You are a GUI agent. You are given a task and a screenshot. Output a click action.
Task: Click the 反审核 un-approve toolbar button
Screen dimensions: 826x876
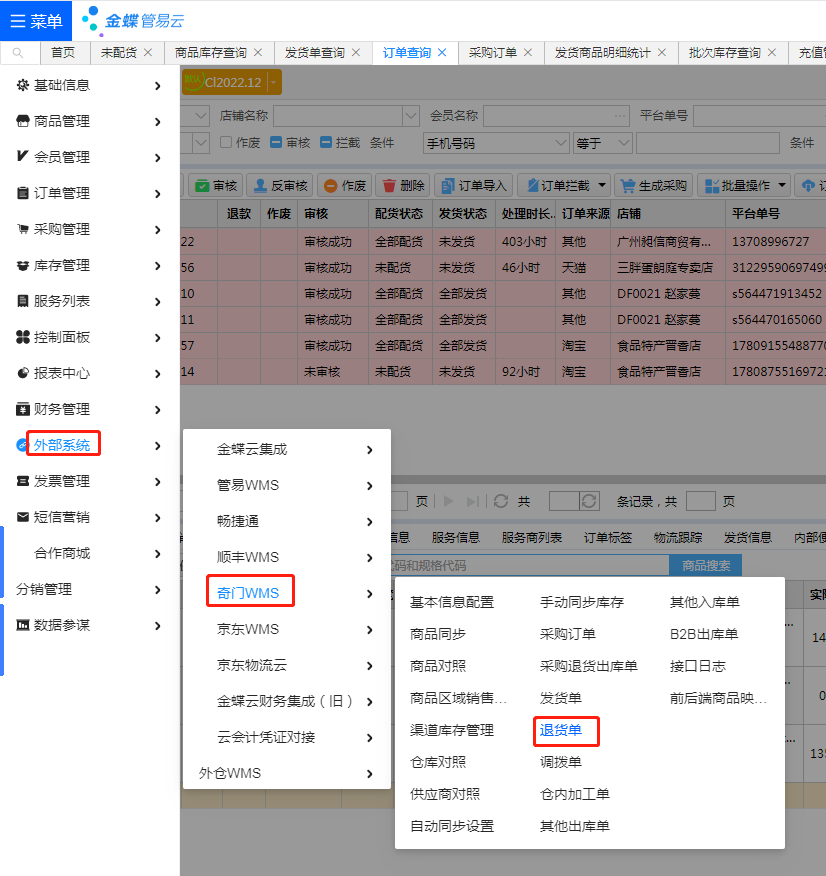(279, 185)
